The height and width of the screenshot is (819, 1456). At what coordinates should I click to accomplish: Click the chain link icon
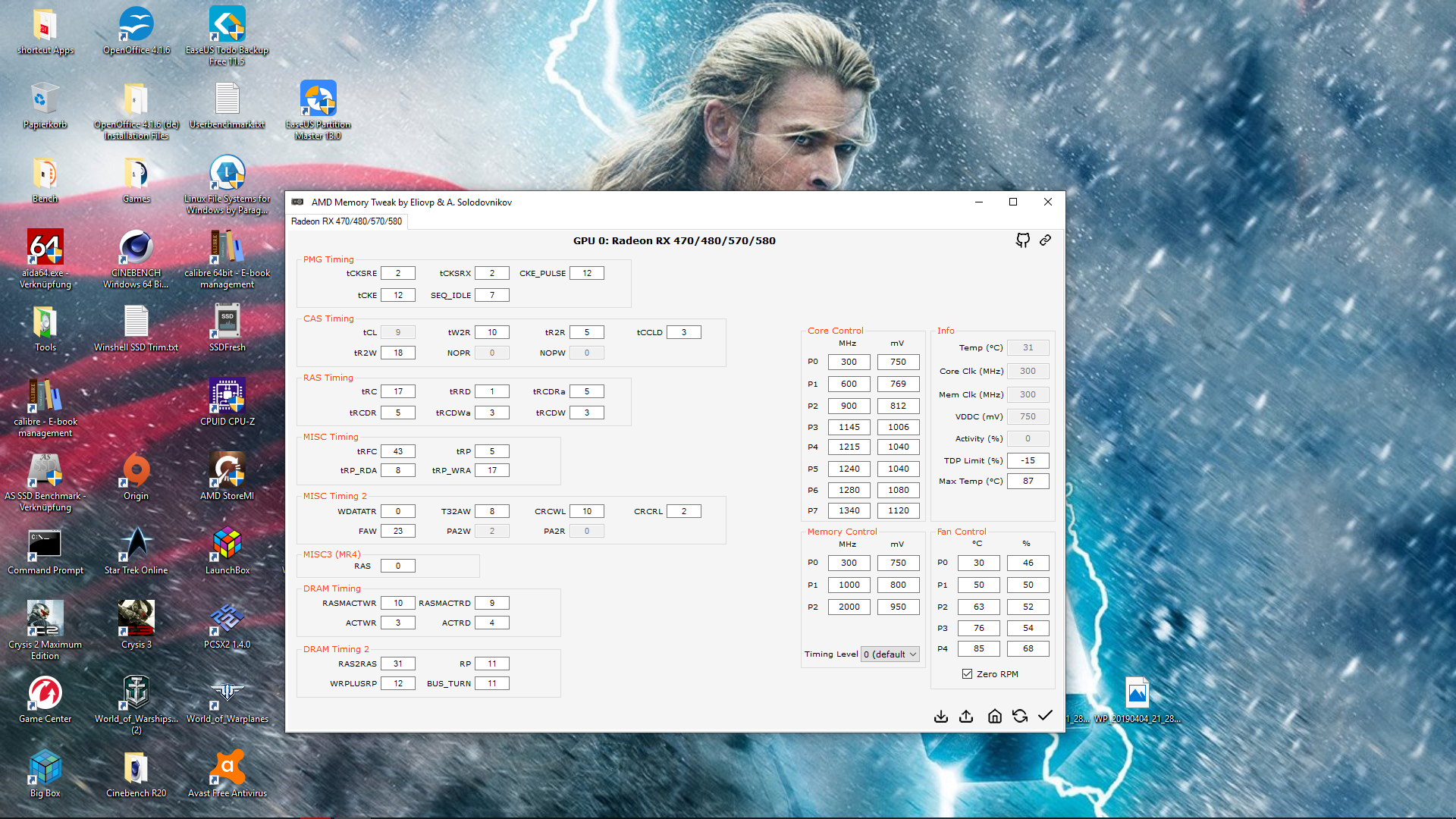1045,240
